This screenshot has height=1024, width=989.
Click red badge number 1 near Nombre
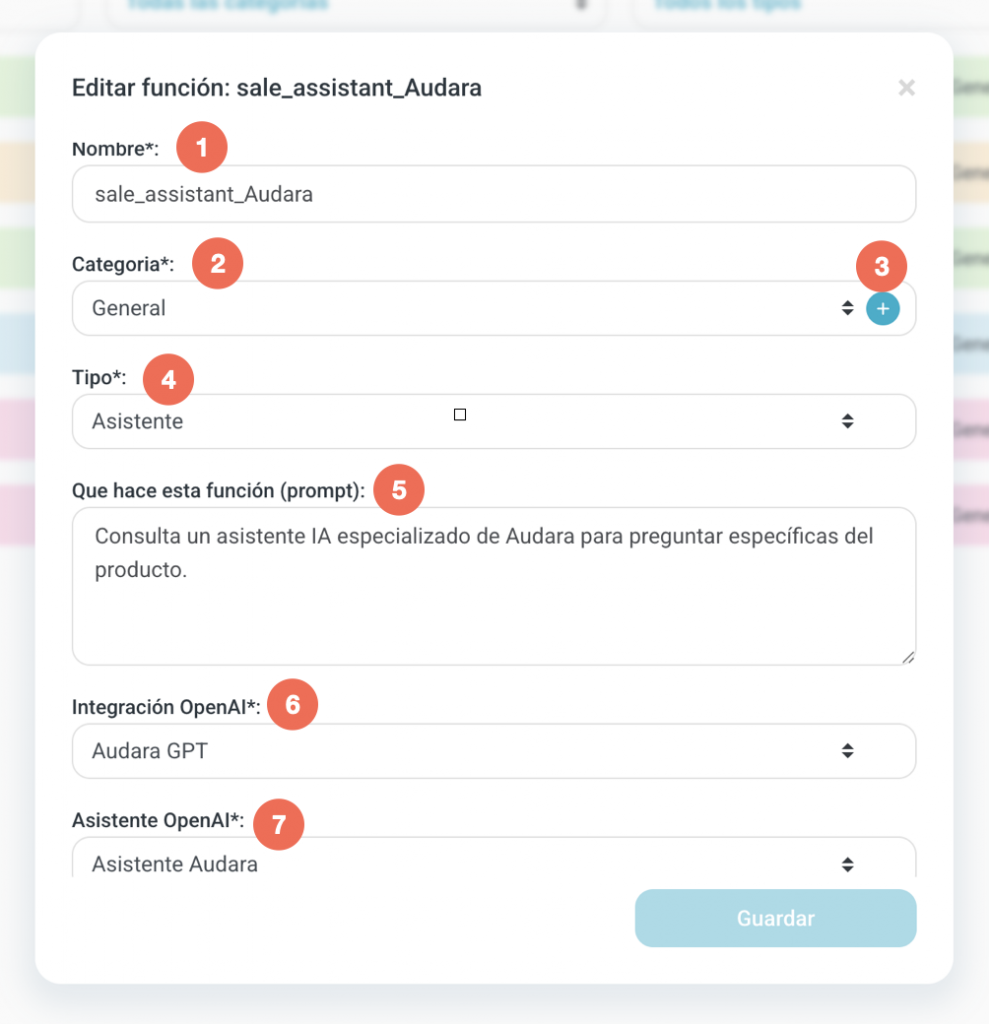pyautogui.click(x=202, y=149)
